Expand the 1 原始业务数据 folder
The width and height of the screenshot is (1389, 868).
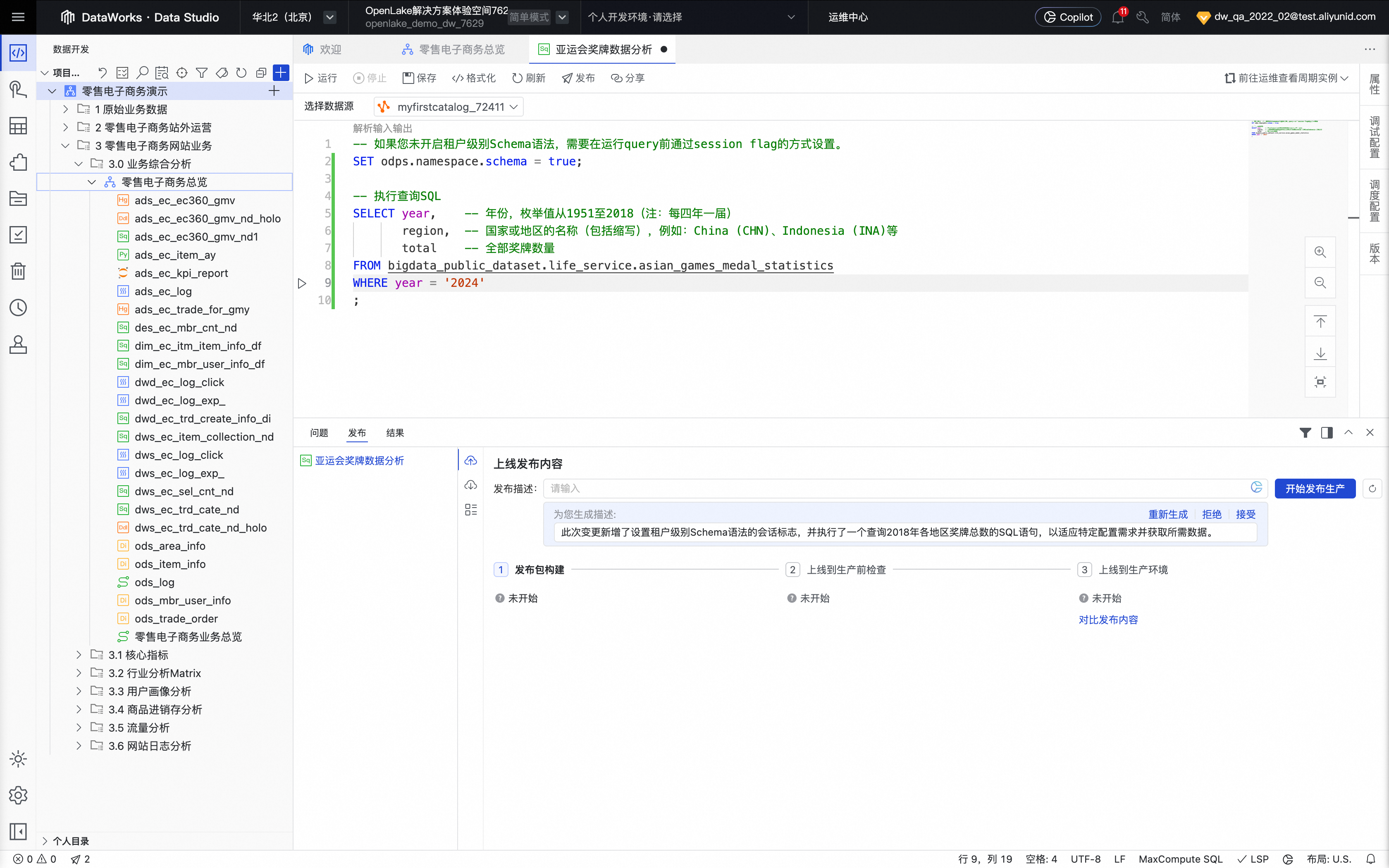pyautogui.click(x=65, y=108)
